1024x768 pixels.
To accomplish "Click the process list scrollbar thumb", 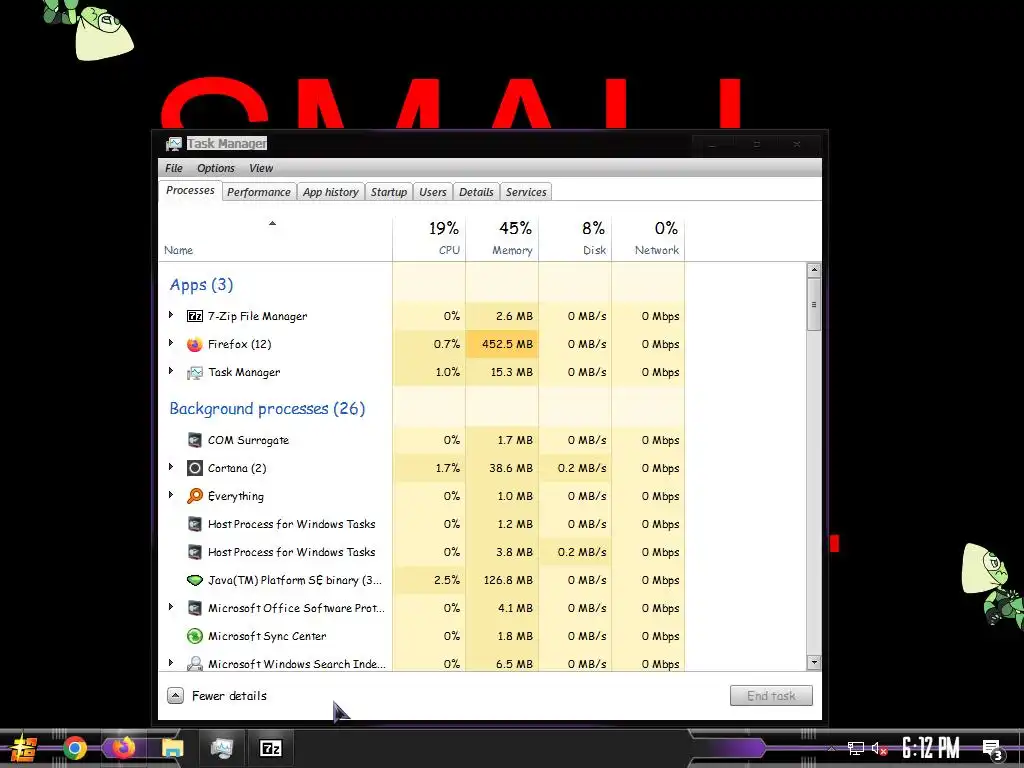I will [x=814, y=304].
